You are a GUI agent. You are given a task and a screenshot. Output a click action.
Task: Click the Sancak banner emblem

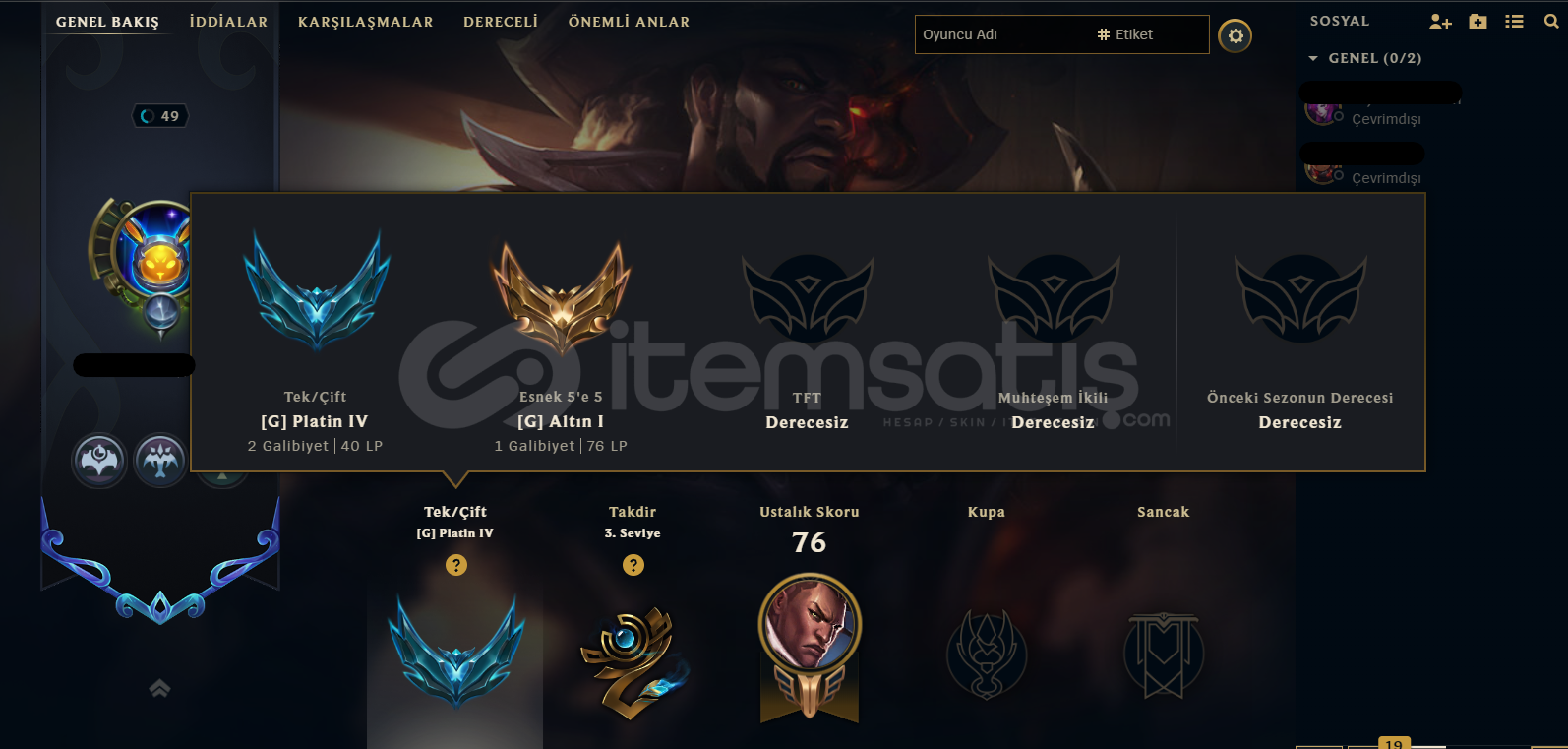[x=1164, y=655]
